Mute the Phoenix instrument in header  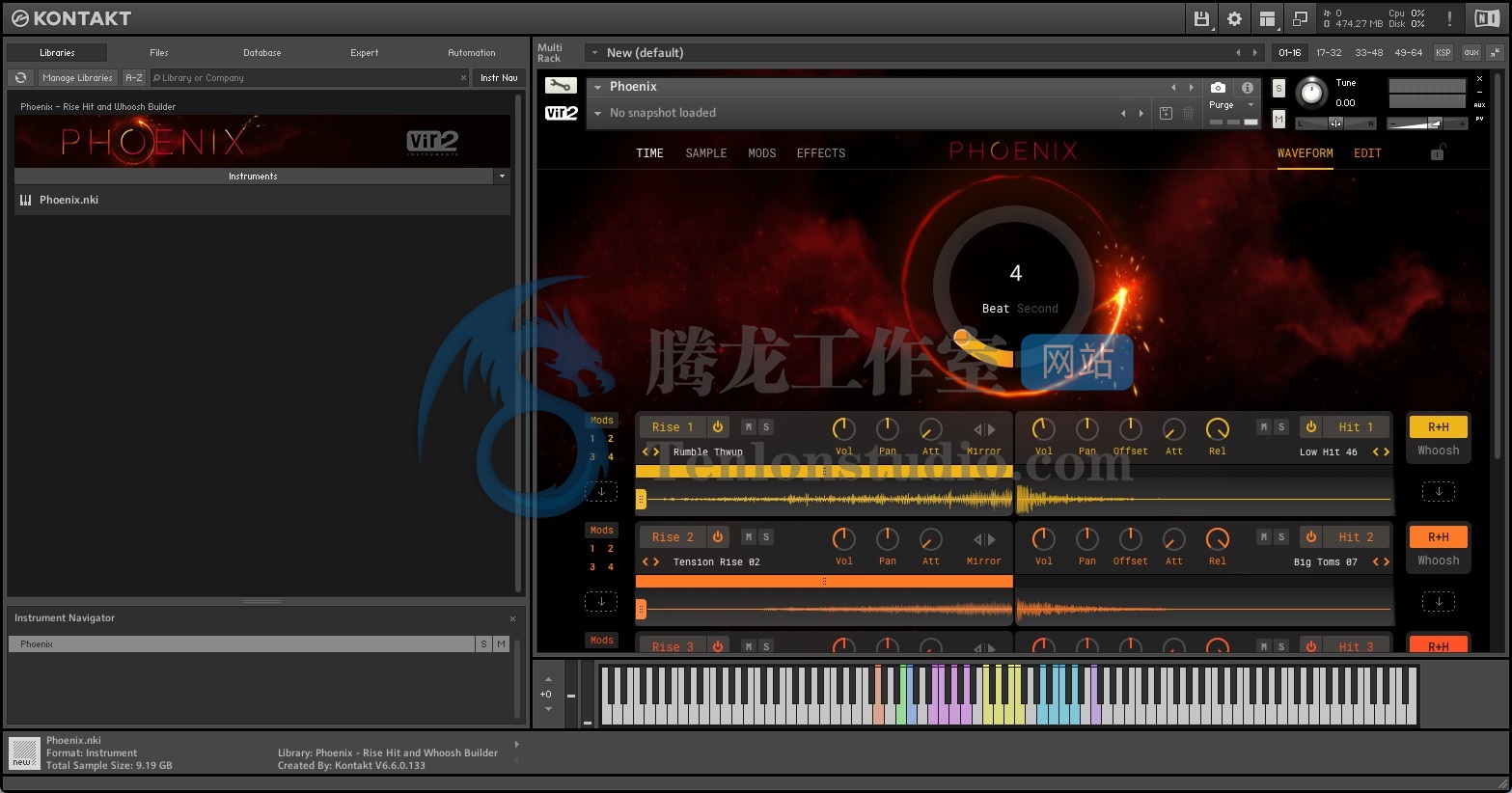(1278, 119)
